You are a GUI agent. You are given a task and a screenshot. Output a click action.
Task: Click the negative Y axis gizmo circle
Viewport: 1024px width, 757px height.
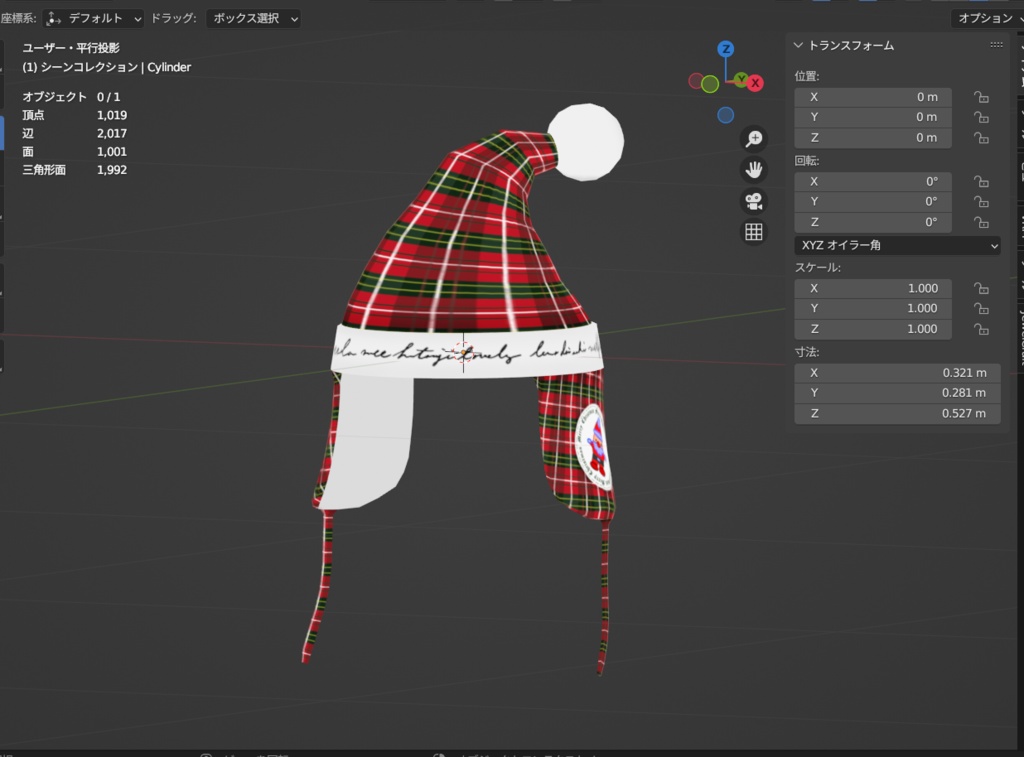[x=711, y=84]
